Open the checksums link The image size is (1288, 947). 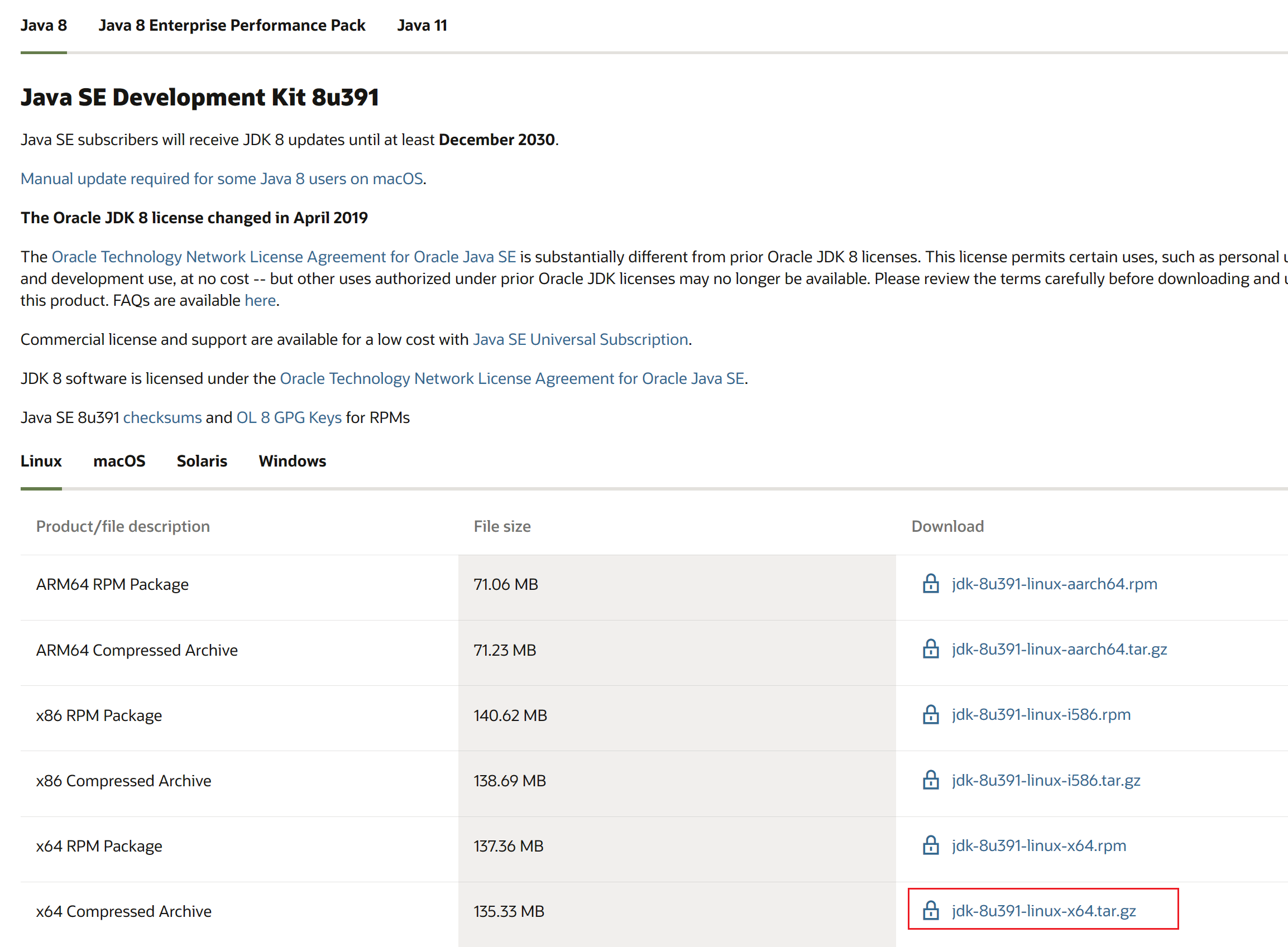(x=162, y=417)
